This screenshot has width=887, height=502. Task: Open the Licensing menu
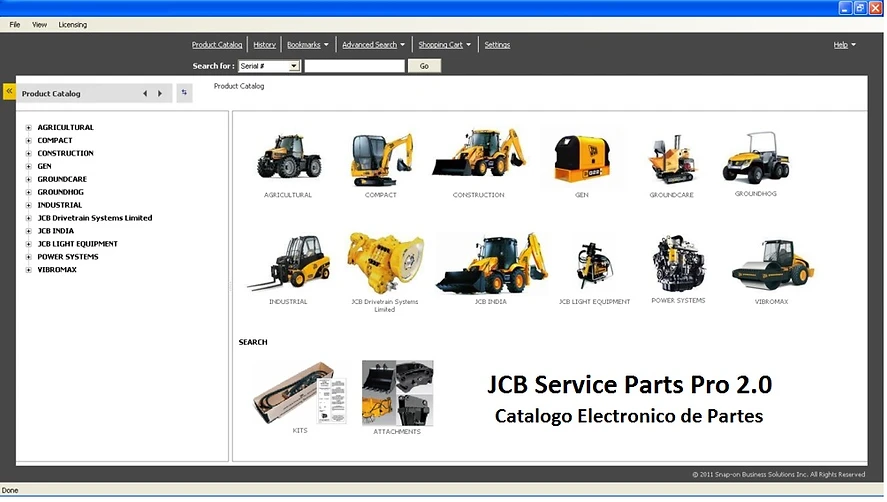[73, 25]
